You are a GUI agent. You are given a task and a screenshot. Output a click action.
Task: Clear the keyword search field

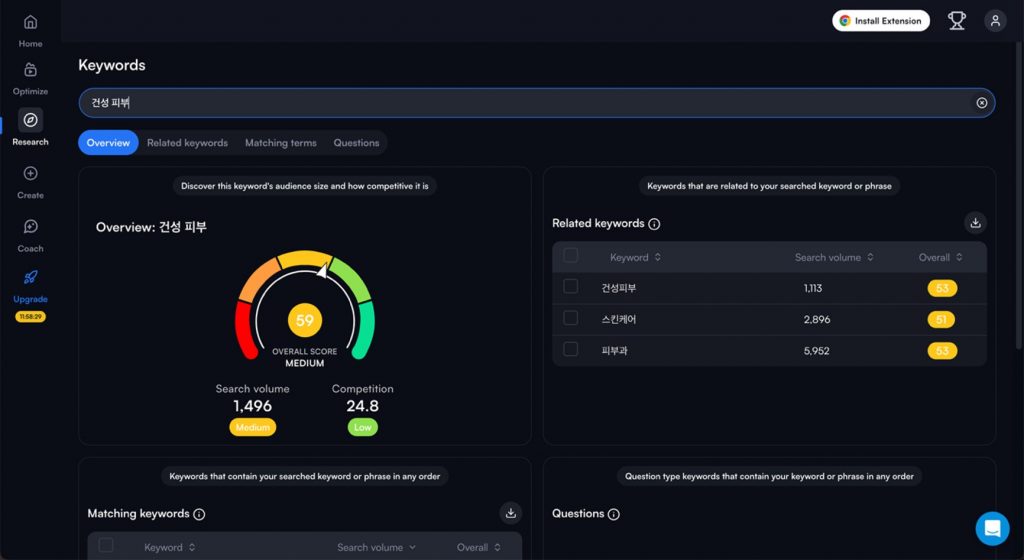pyautogui.click(x=981, y=103)
